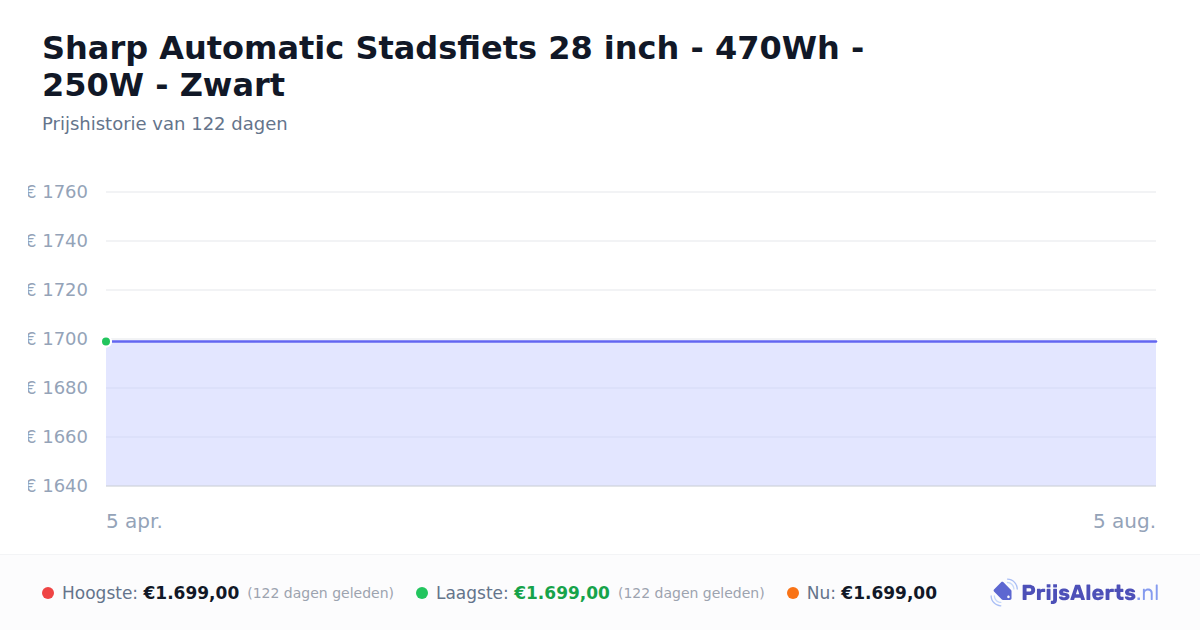
Task: Click the red Hoogste legend dot
Action: tap(48, 593)
